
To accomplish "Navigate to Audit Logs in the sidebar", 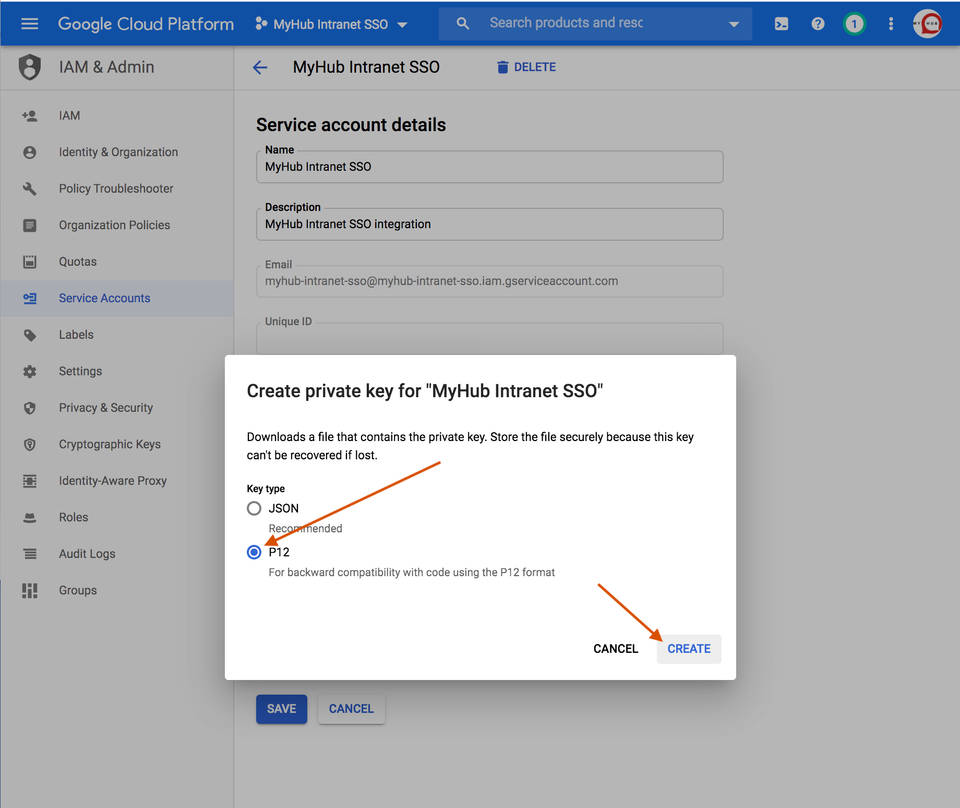I will (89, 553).
